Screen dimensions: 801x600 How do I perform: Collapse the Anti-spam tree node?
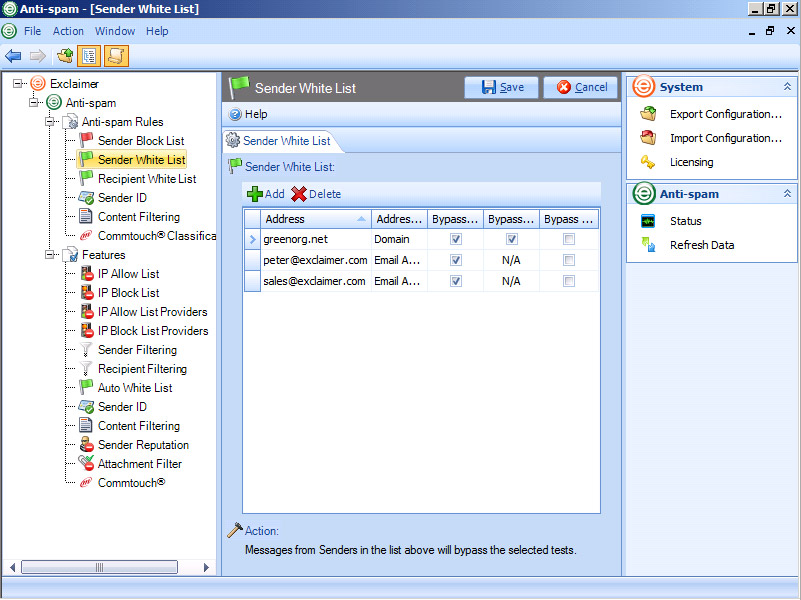coord(34,103)
